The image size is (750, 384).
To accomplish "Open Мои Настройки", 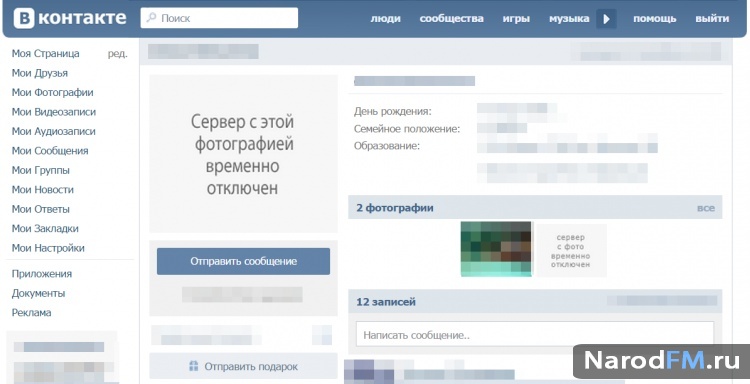I will pyautogui.click(x=48, y=248).
